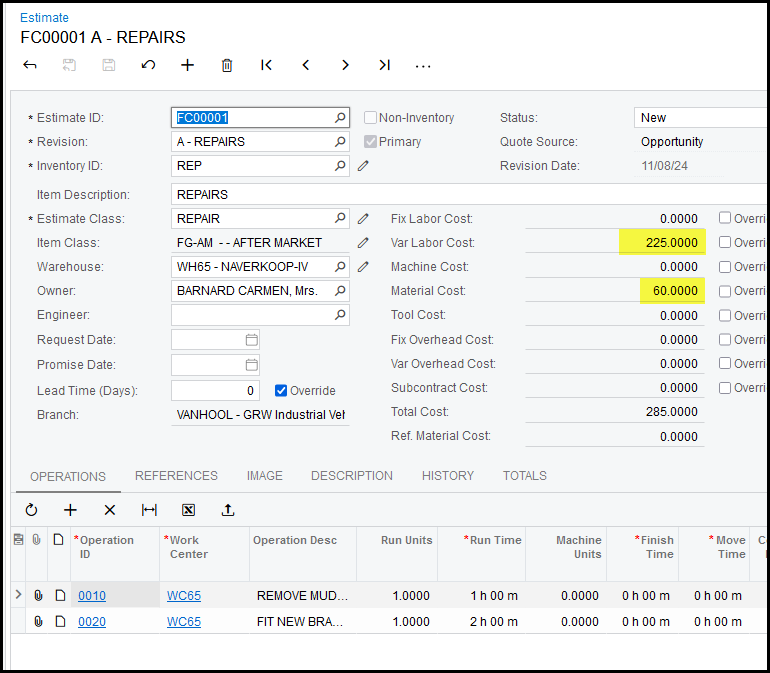This screenshot has width=770, height=673.
Task: Uncheck the Lead Time Override checkbox
Action: tap(281, 391)
